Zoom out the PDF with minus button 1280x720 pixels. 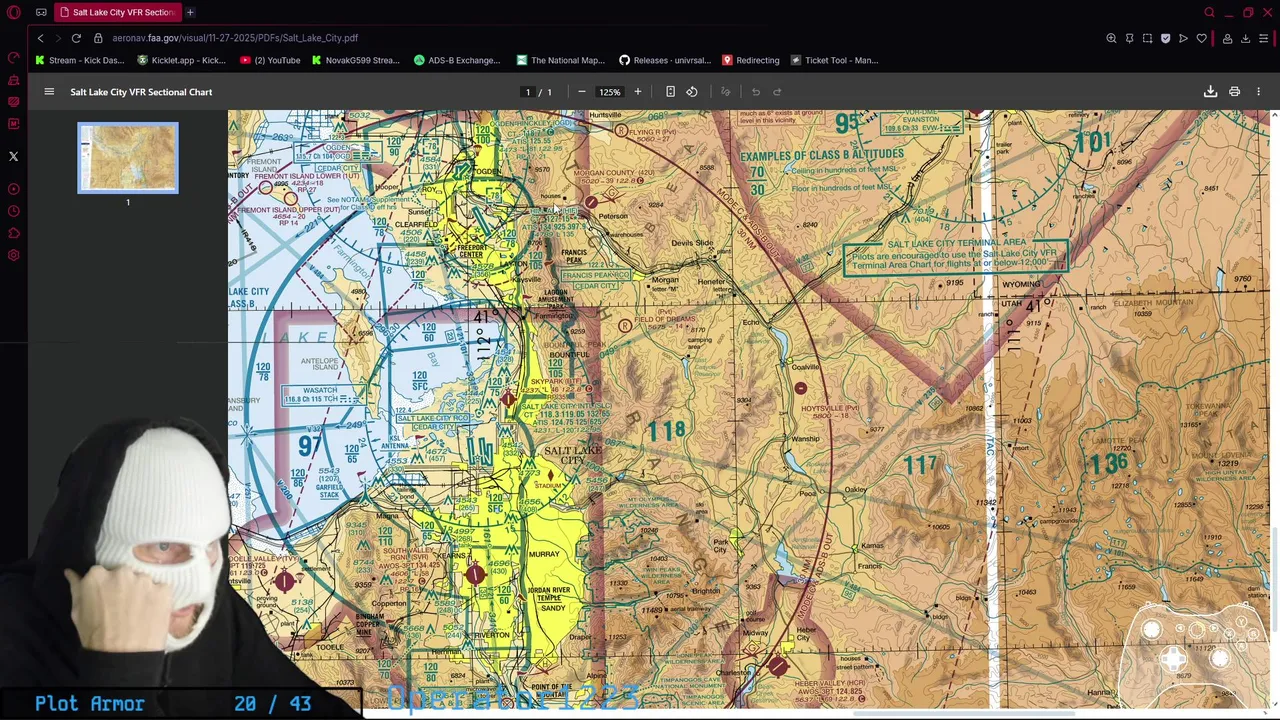point(582,92)
